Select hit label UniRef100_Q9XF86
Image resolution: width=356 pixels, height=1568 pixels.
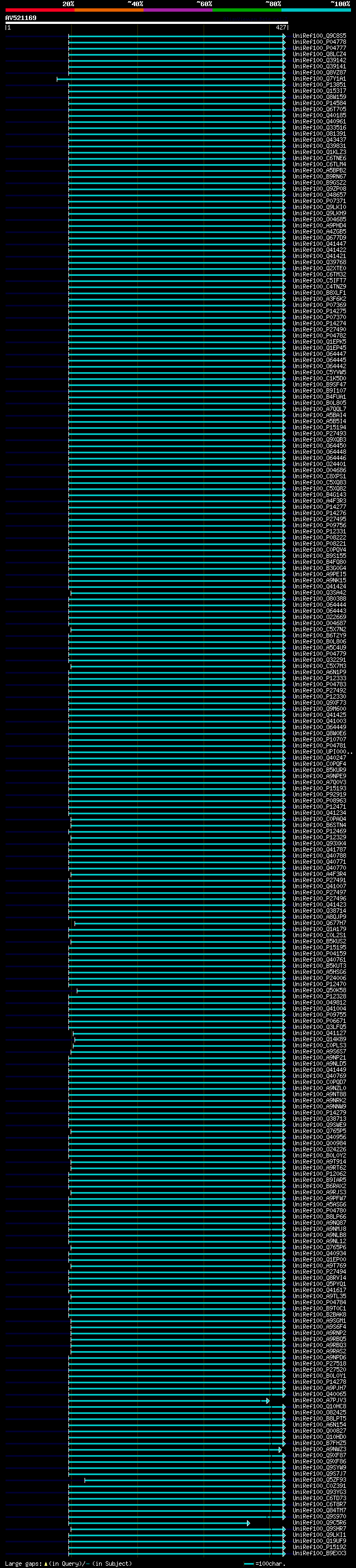pos(319,1461)
